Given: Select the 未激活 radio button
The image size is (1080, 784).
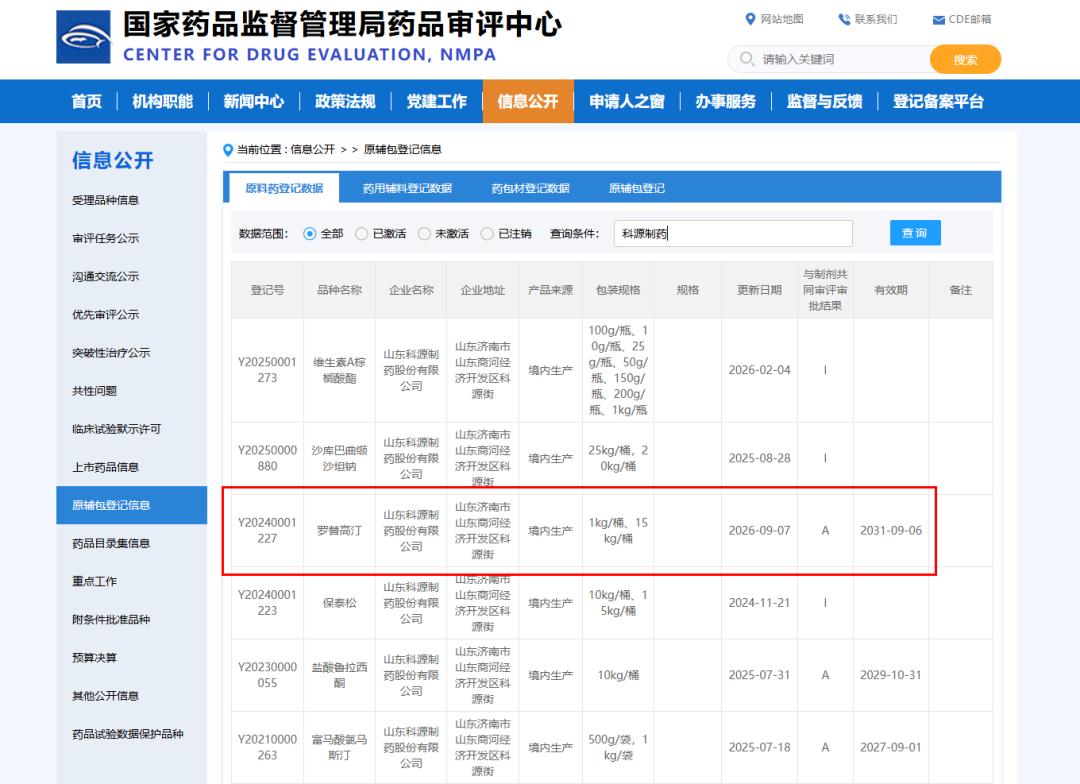Looking at the screenshot, I should (x=424, y=234).
